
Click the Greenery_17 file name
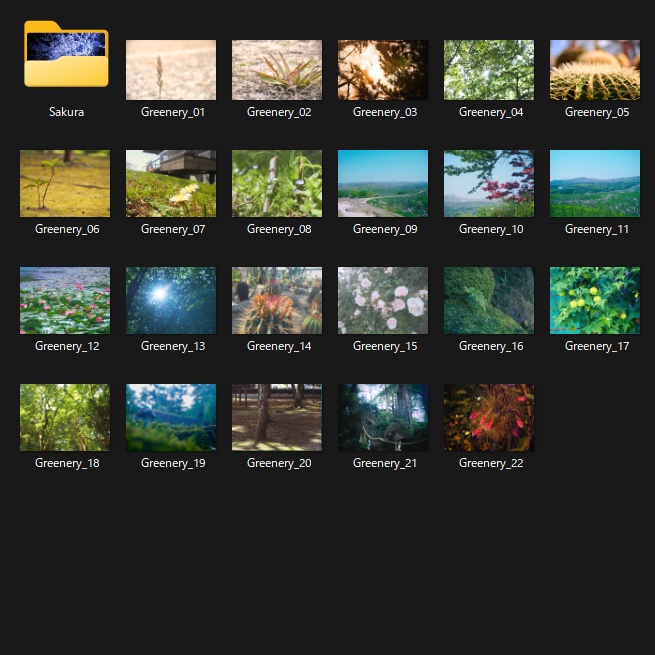[597, 346]
